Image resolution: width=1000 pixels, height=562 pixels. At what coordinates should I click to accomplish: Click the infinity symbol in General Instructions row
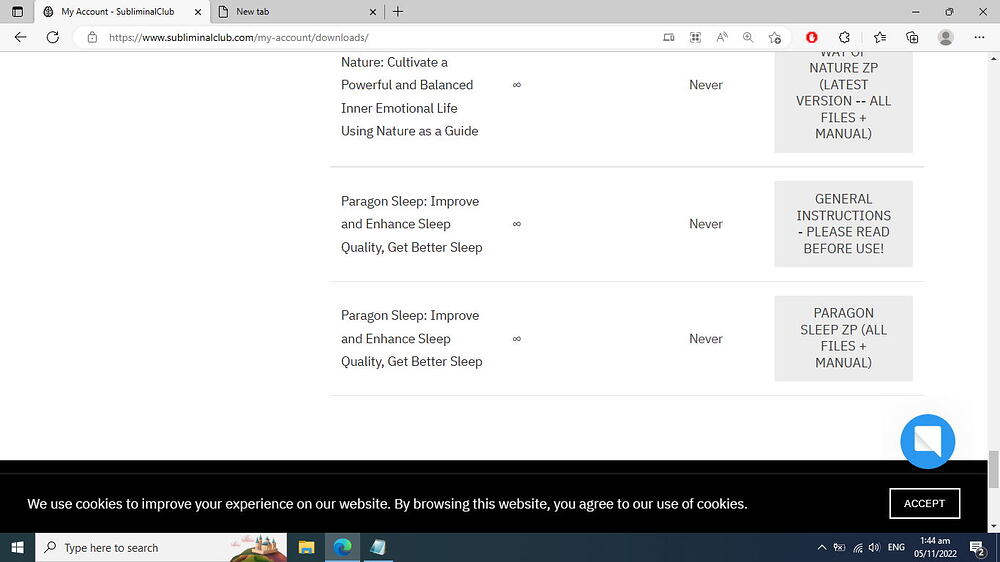pos(517,224)
